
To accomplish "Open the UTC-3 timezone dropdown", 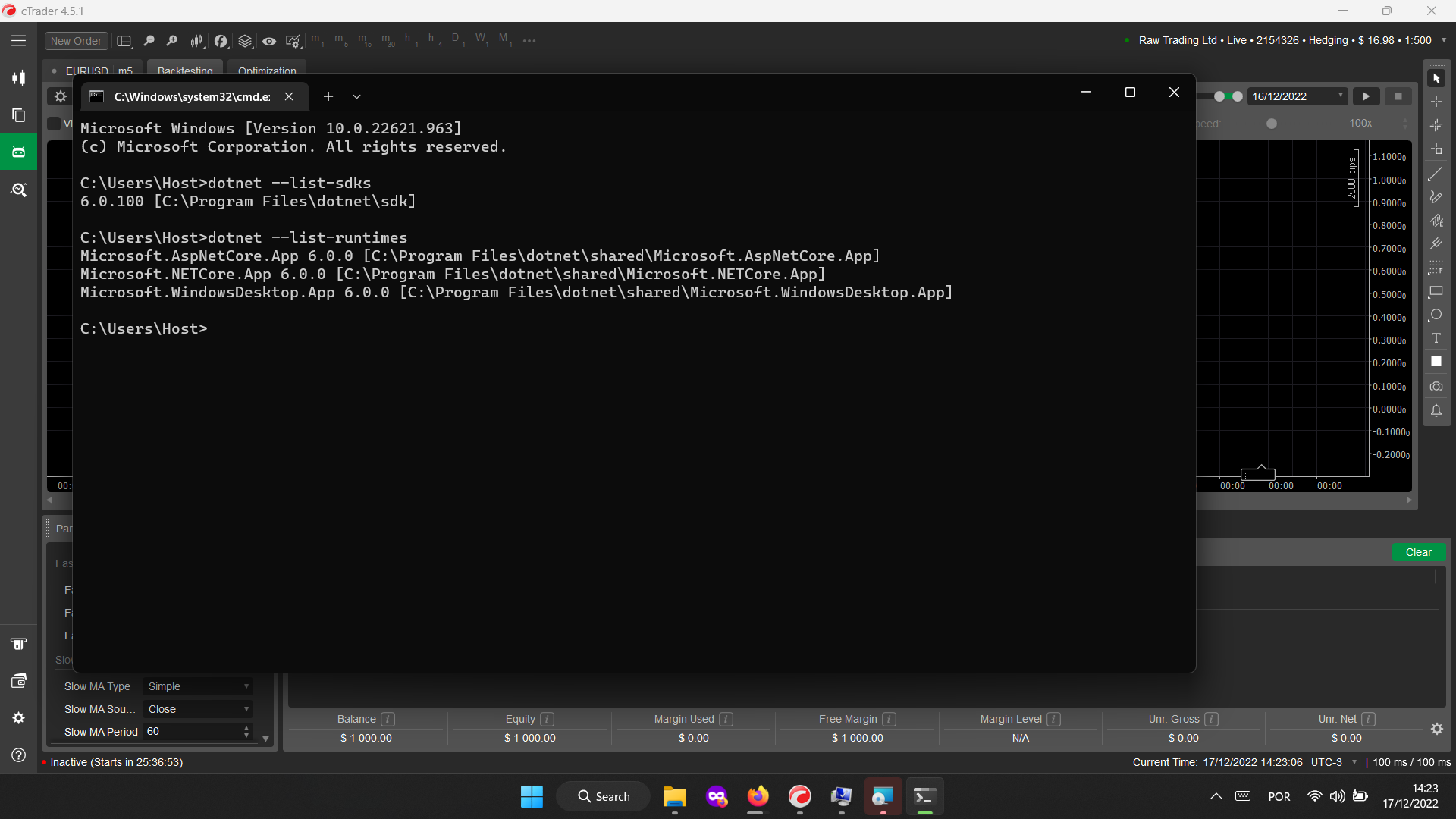I will 1334,762.
